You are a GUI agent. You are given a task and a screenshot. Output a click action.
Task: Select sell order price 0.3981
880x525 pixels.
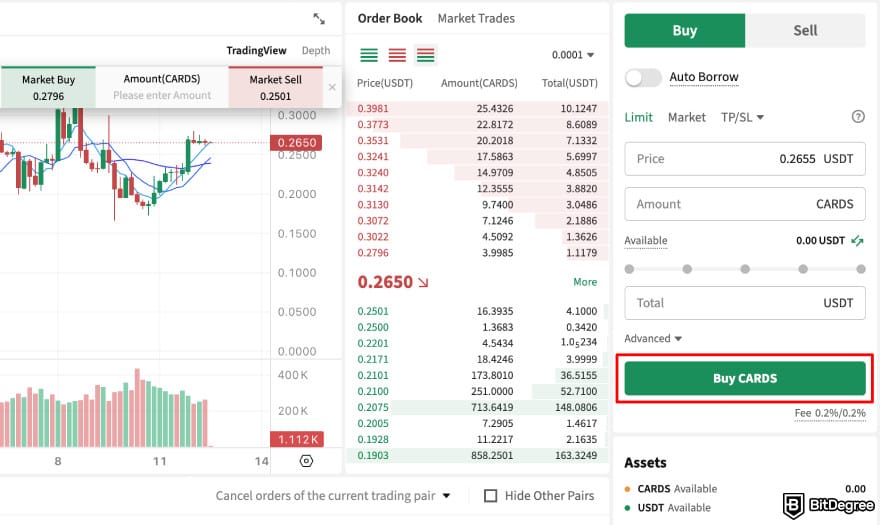click(x=373, y=108)
